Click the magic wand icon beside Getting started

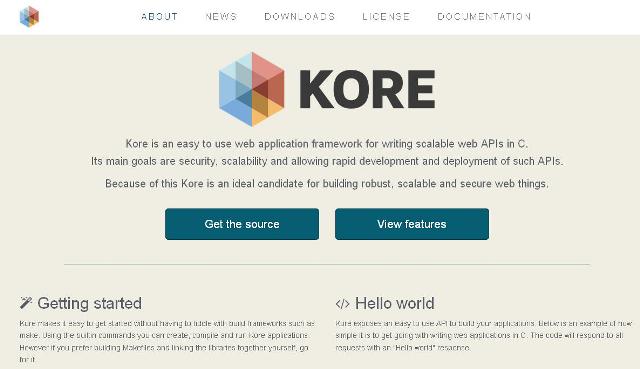(x=26, y=302)
